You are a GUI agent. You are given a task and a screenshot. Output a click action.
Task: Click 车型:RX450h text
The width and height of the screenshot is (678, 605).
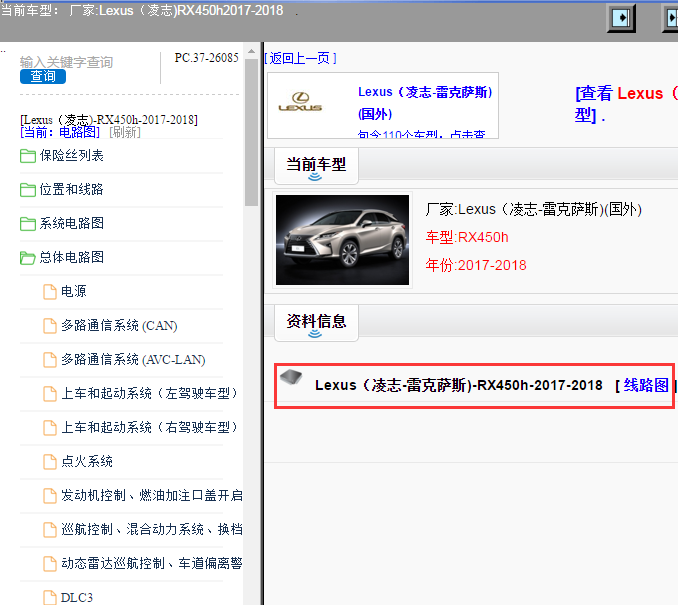pyautogui.click(x=467, y=237)
